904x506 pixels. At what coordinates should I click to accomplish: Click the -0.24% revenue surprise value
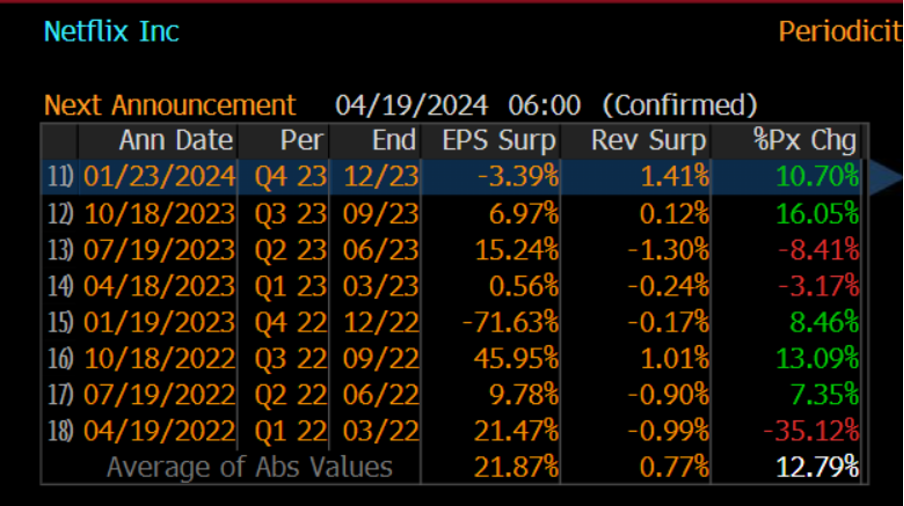(x=668, y=286)
